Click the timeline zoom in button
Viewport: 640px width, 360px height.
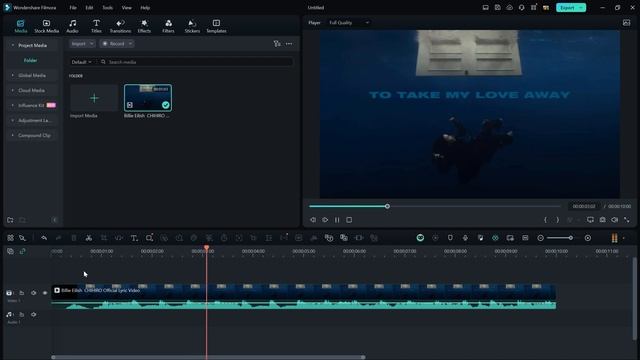point(588,238)
